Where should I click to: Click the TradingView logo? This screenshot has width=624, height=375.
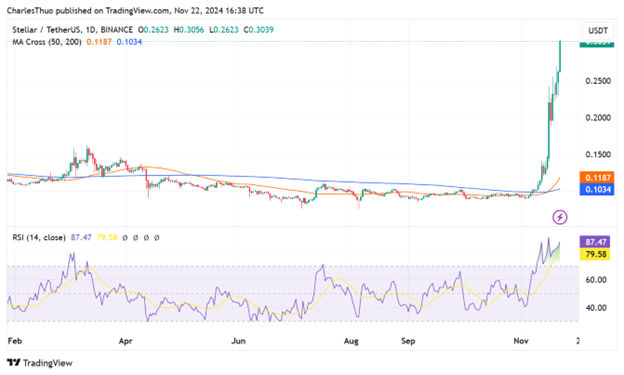40,363
